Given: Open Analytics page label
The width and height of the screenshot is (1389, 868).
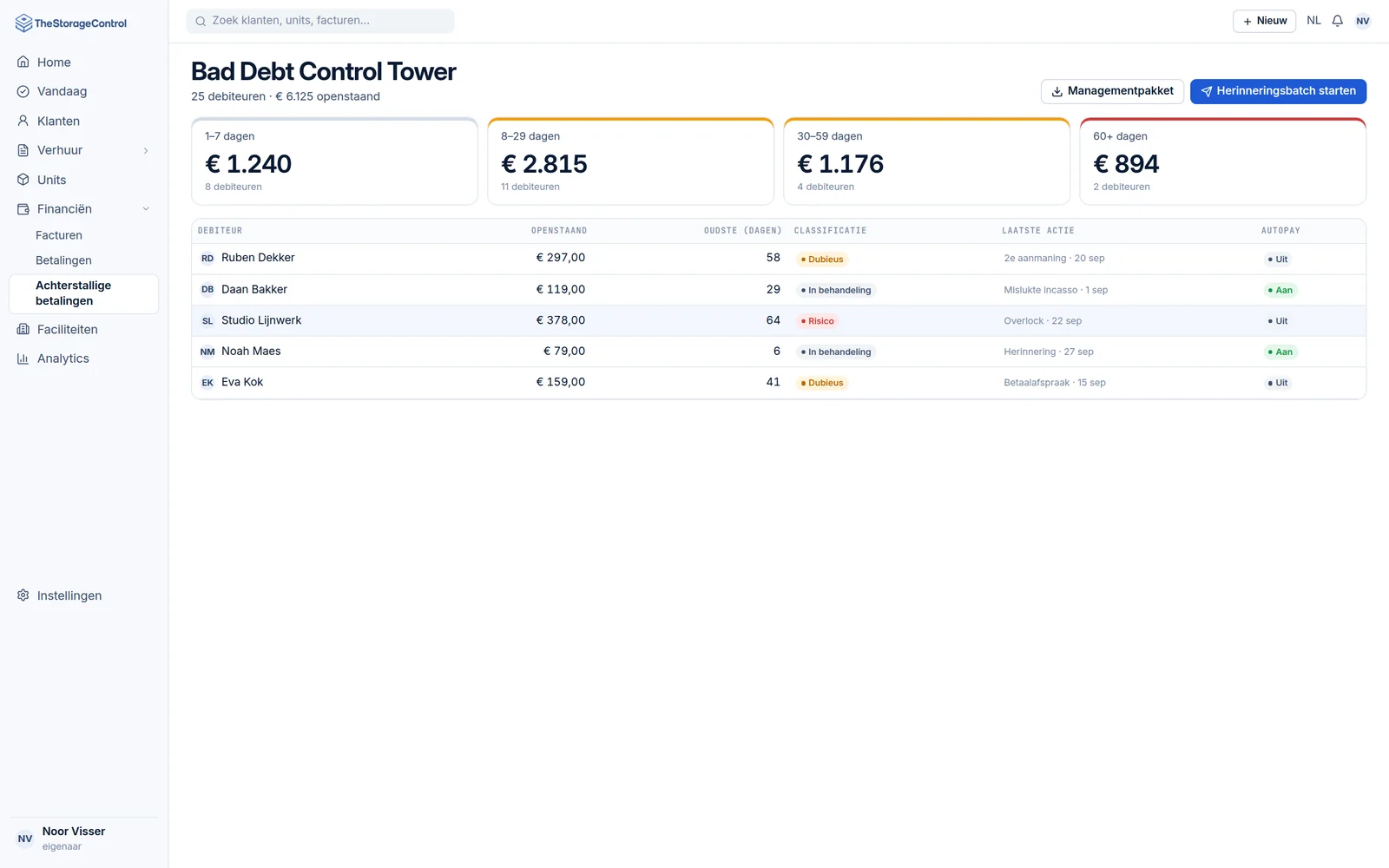Looking at the screenshot, I should pyautogui.click(x=63, y=358).
